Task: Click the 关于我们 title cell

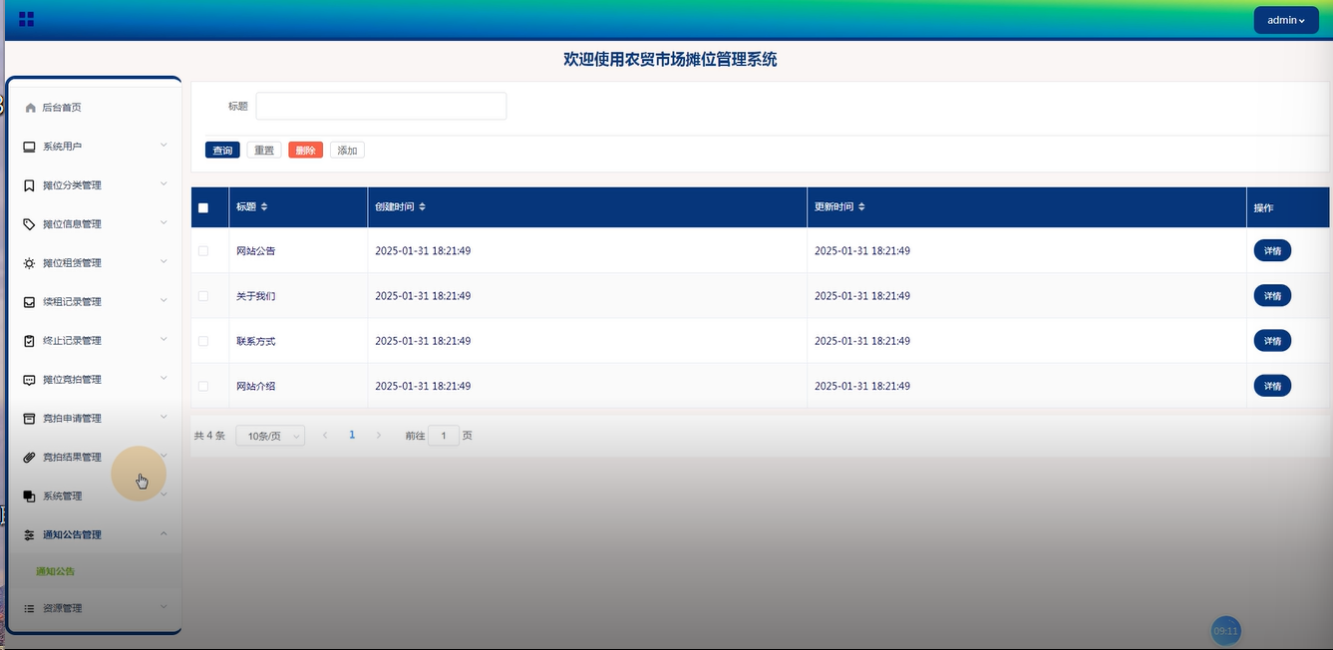Action: pos(256,296)
